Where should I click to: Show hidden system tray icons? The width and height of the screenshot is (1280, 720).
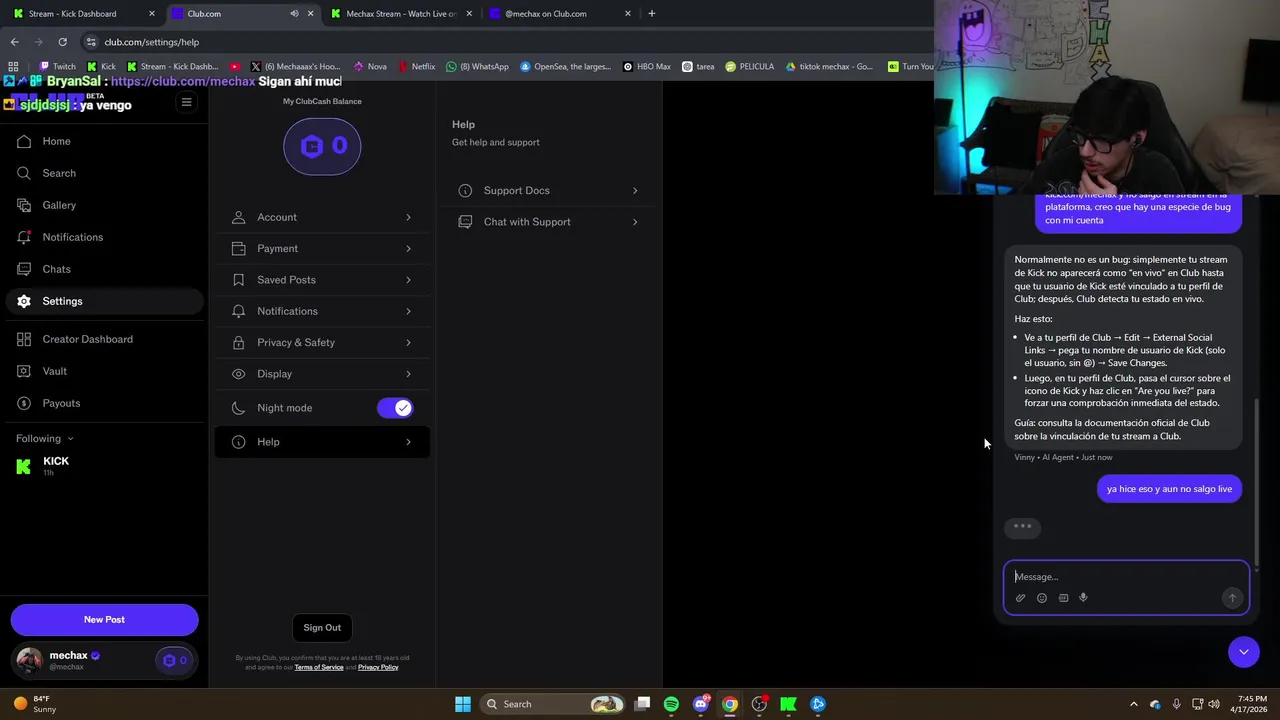tap(1133, 704)
